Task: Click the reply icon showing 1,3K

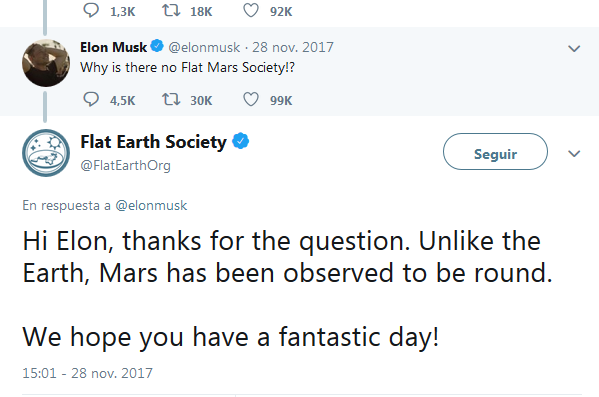Action: click(x=91, y=10)
